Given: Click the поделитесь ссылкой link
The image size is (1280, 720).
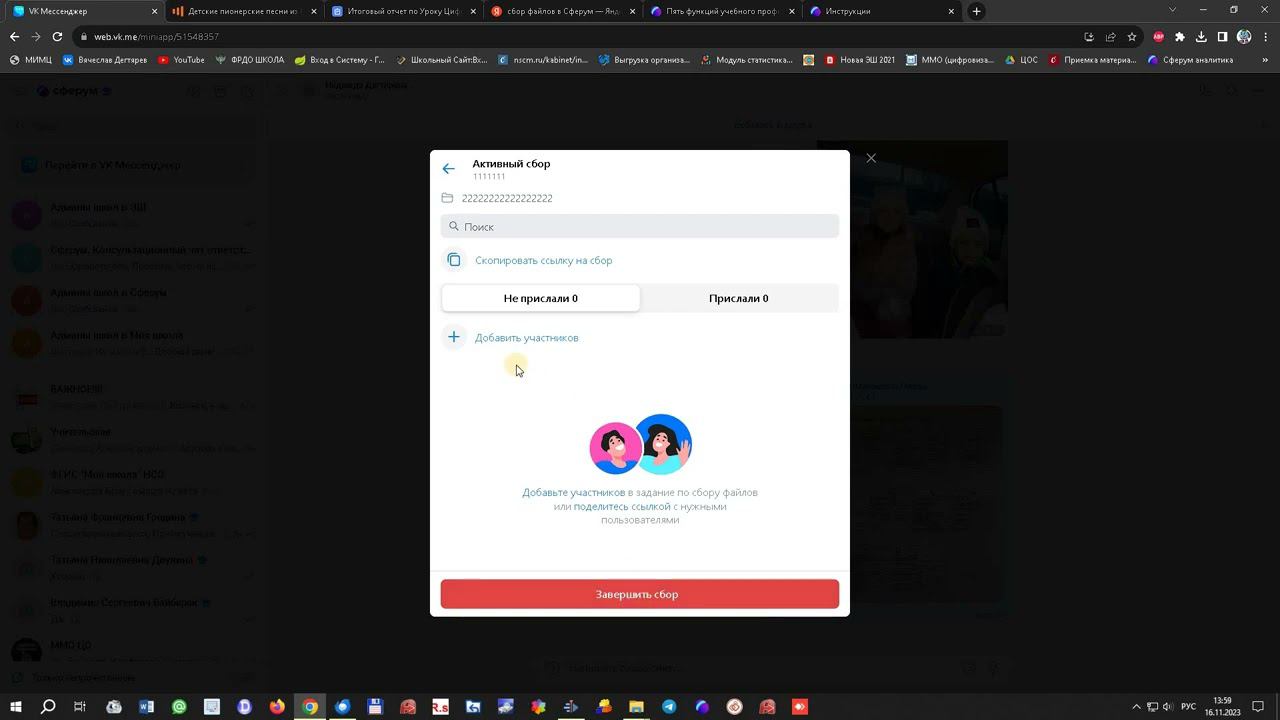Looking at the screenshot, I should pyautogui.click(x=622, y=506).
